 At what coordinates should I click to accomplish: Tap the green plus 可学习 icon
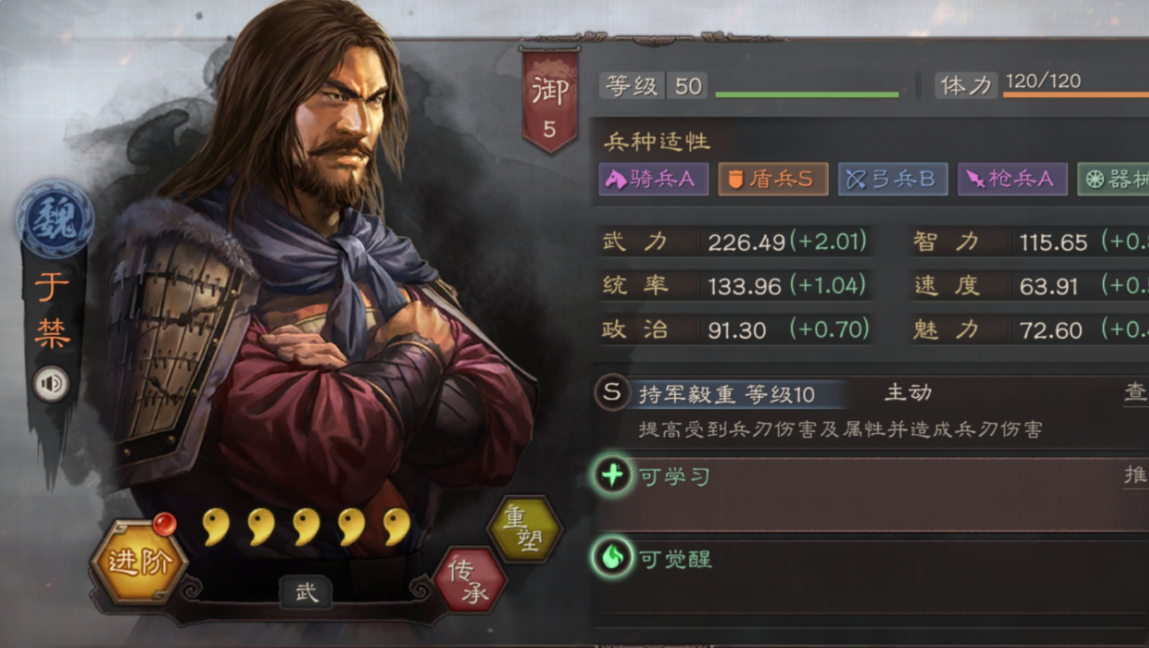pyautogui.click(x=613, y=475)
